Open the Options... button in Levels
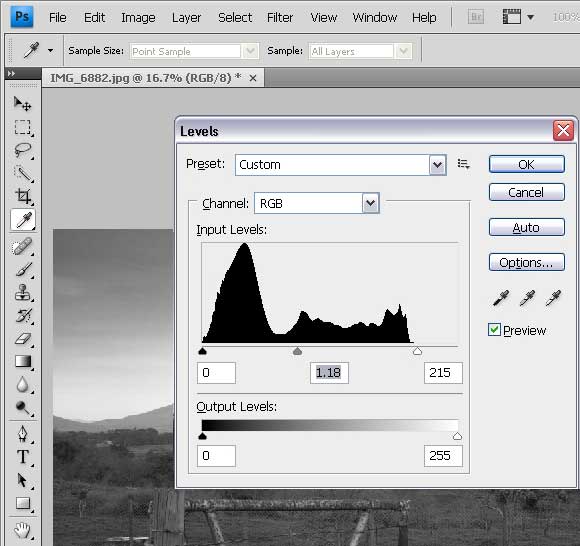 coord(527,262)
